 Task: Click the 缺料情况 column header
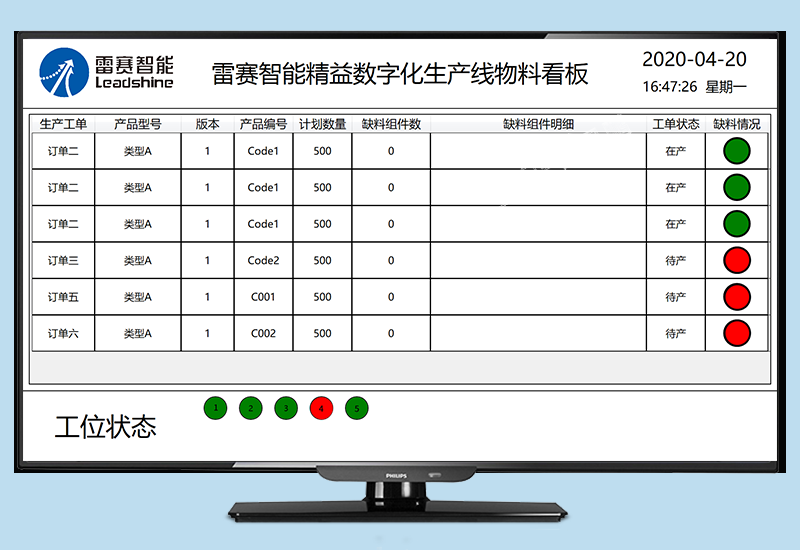point(737,125)
